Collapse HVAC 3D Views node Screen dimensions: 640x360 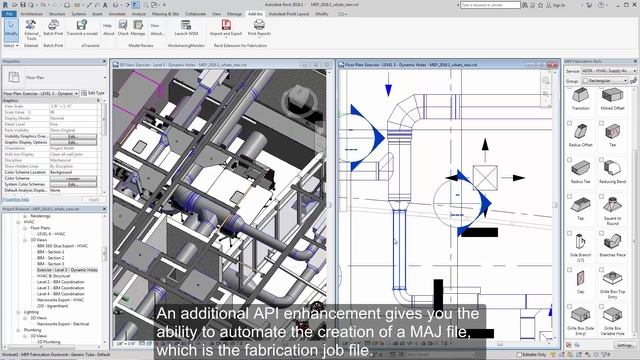(x=25, y=240)
